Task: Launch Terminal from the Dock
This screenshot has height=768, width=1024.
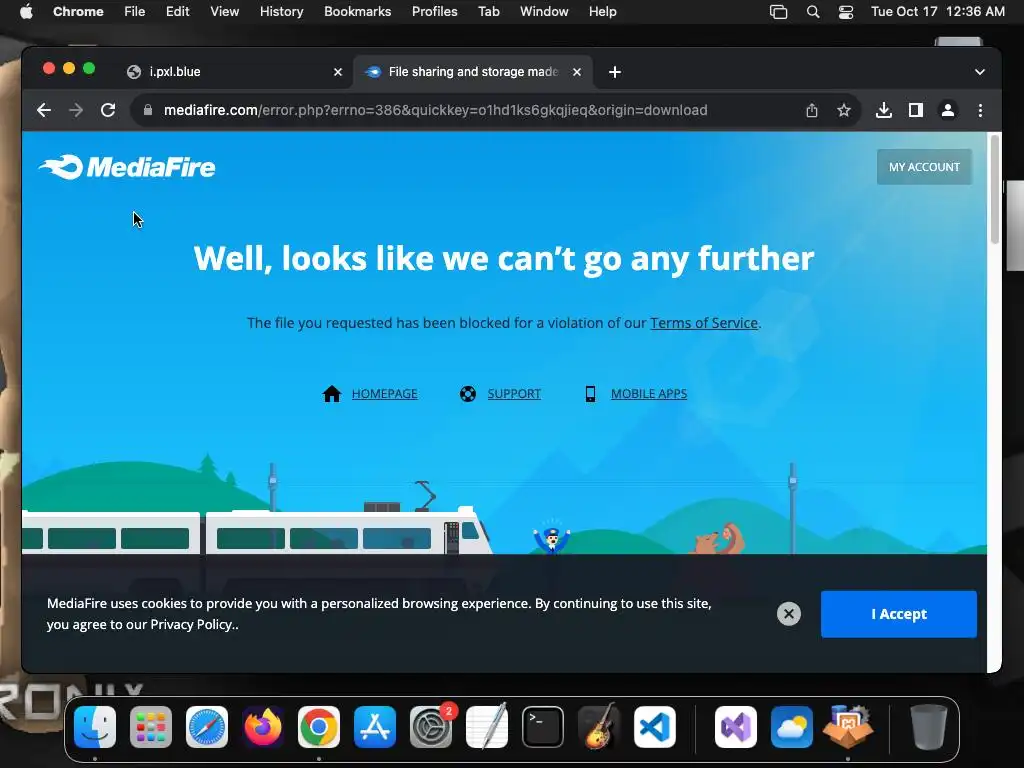Action: (x=543, y=727)
